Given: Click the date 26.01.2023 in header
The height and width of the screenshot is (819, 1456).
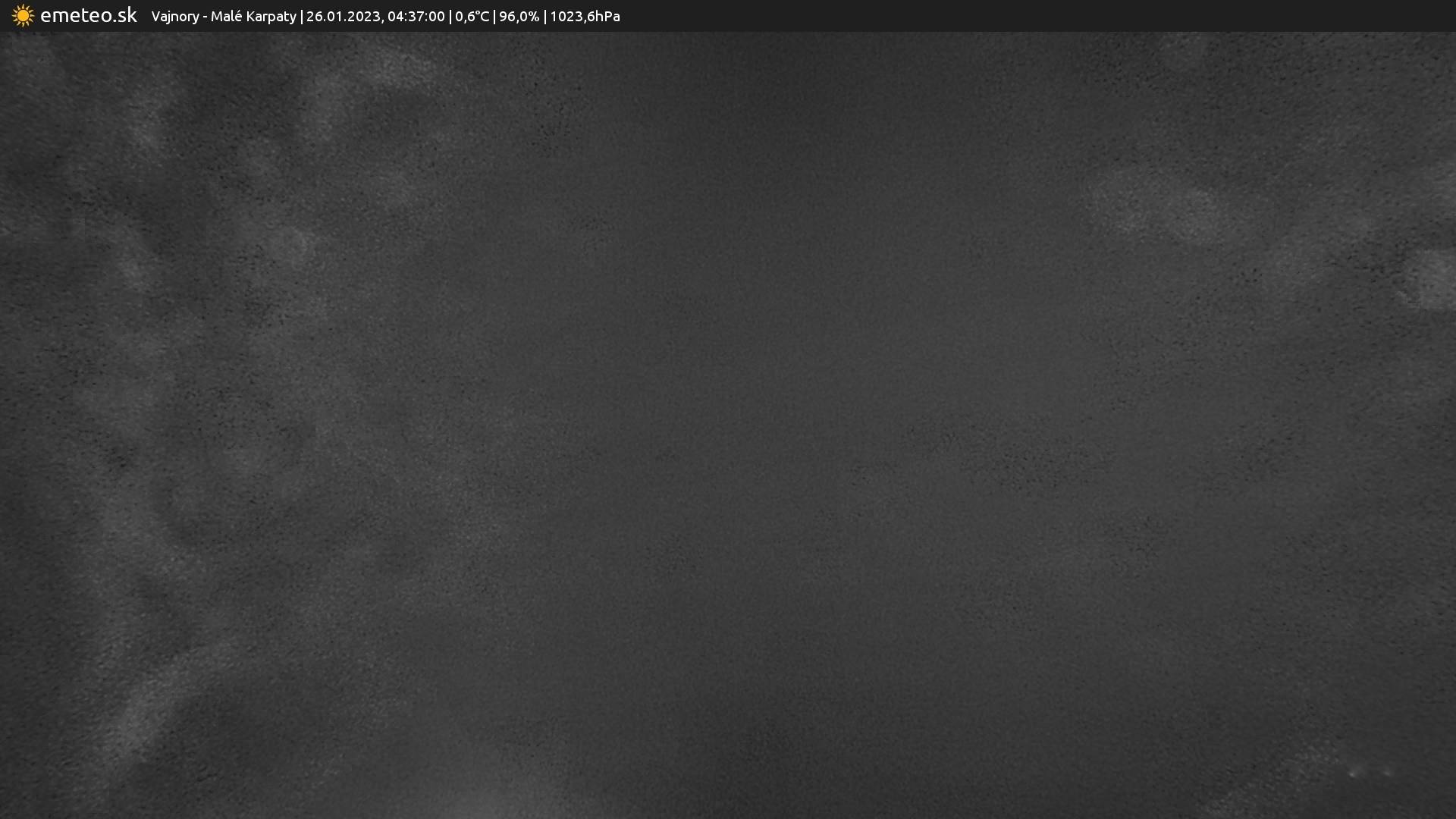Looking at the screenshot, I should tap(343, 16).
